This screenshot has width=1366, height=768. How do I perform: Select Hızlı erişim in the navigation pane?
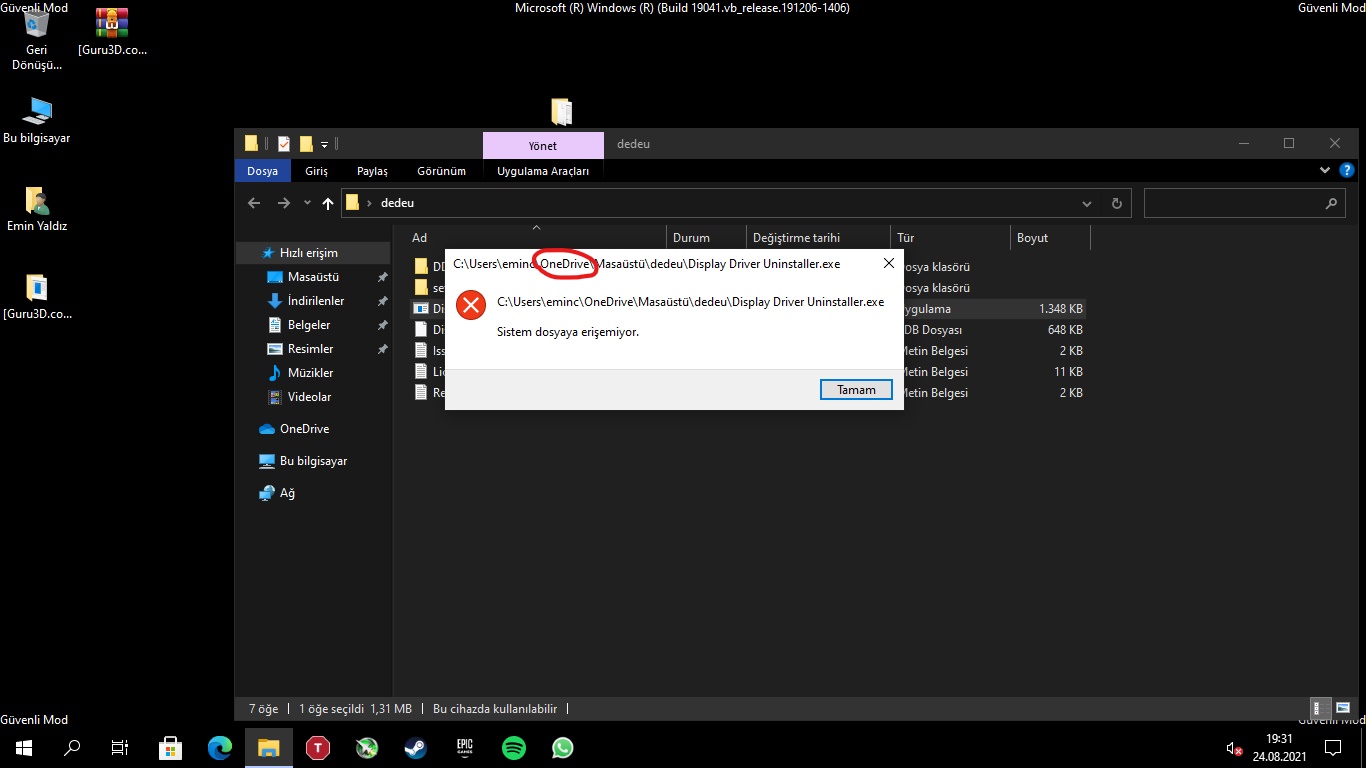pyautogui.click(x=308, y=253)
